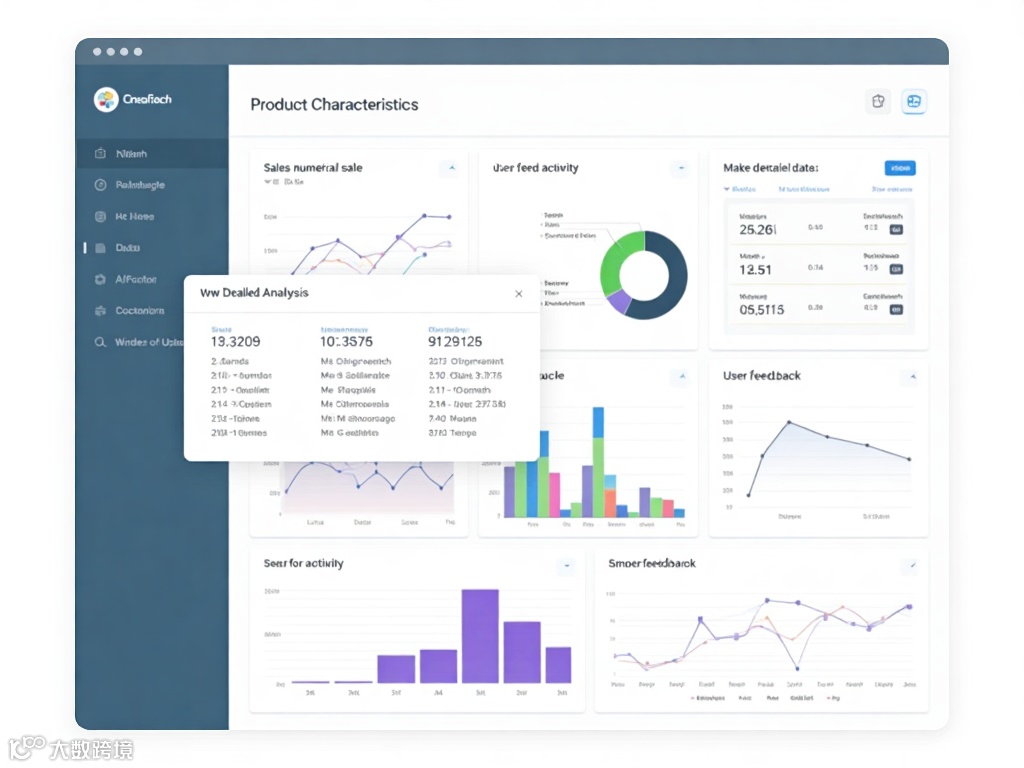Select the Relmbugte sidebar entry
Screen dimensions: 1024x768
[140, 185]
